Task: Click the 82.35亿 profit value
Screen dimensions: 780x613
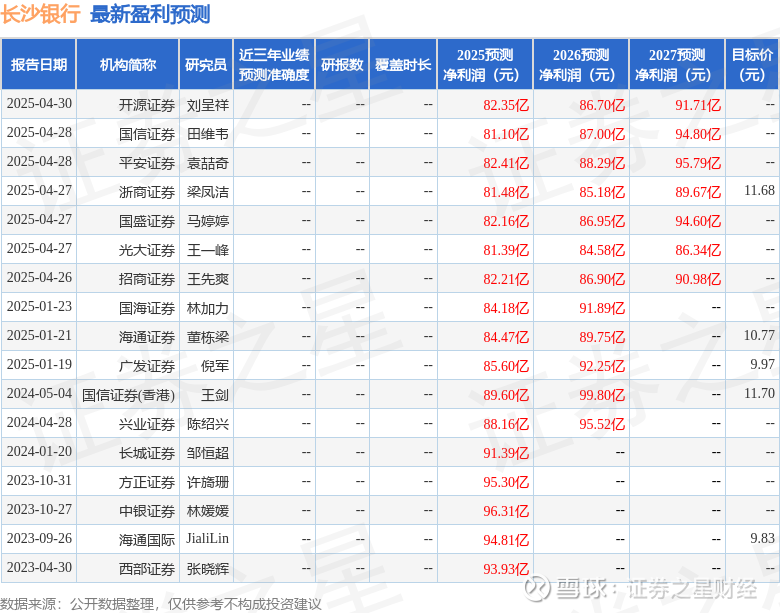Action: click(x=506, y=105)
